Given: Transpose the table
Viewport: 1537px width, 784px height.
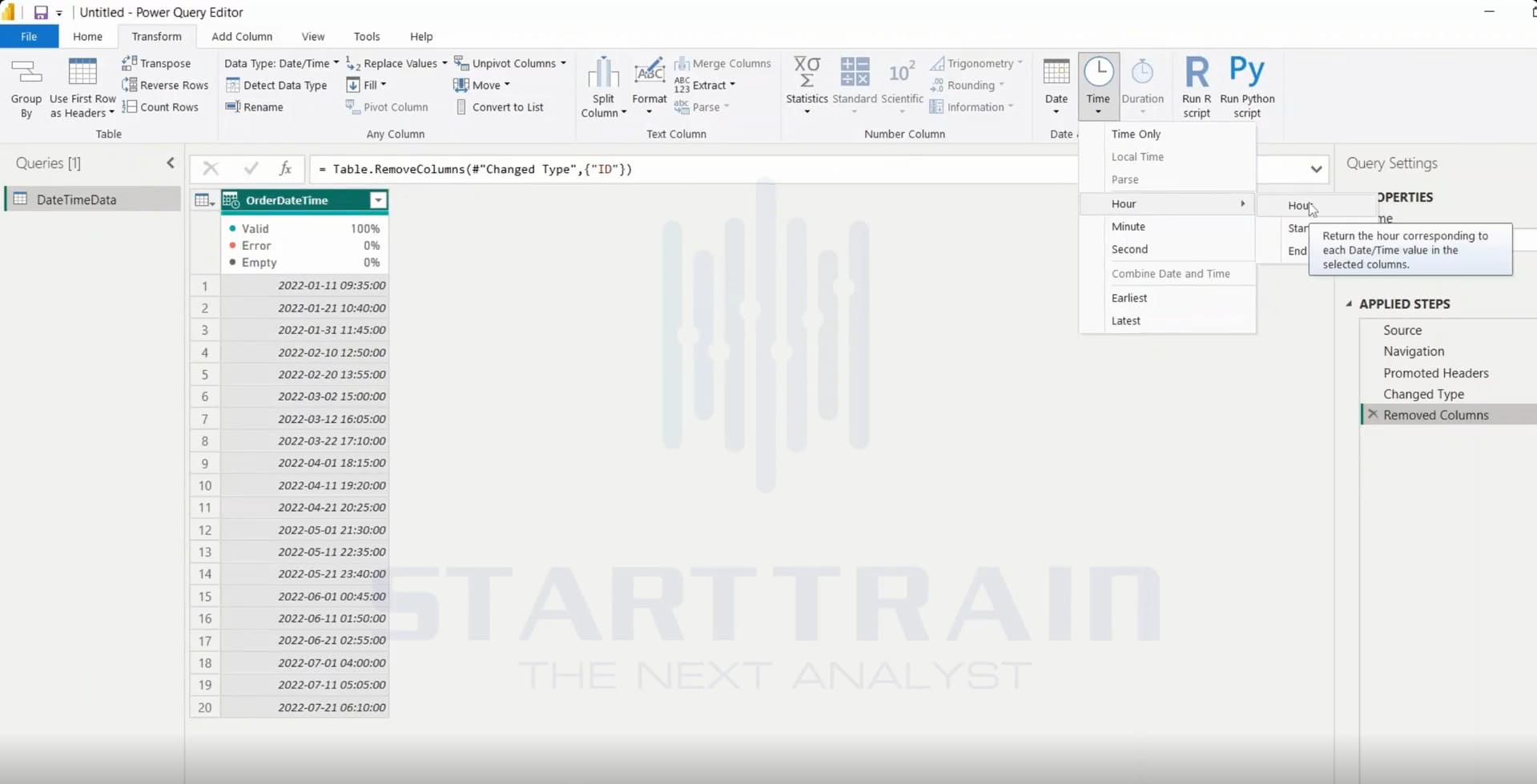Looking at the screenshot, I should click(x=156, y=63).
